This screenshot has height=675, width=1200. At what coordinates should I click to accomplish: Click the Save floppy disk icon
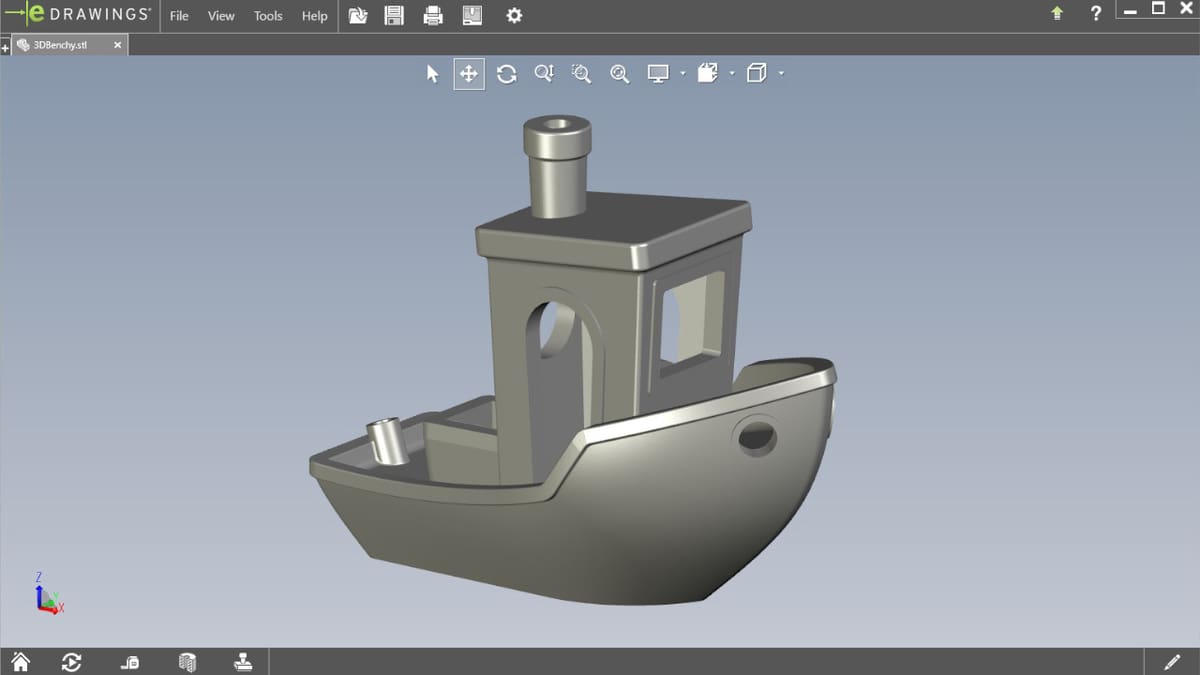coord(394,16)
